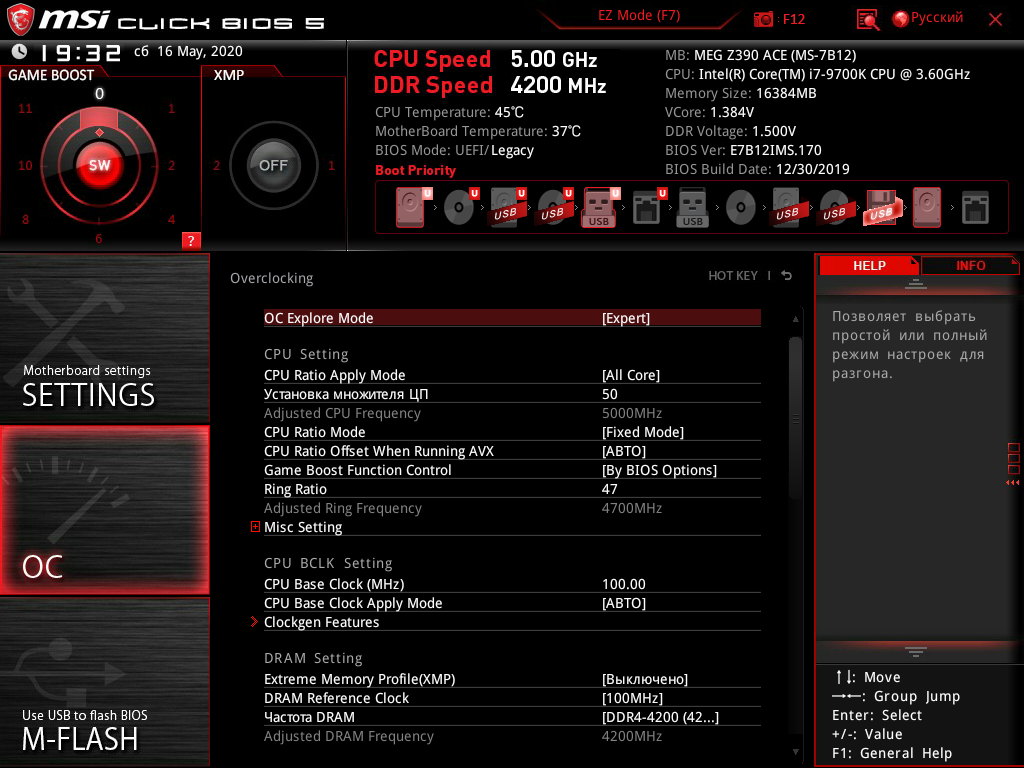Edit the Ring Ratio value 47
The image size is (1024, 768).
coord(609,488)
